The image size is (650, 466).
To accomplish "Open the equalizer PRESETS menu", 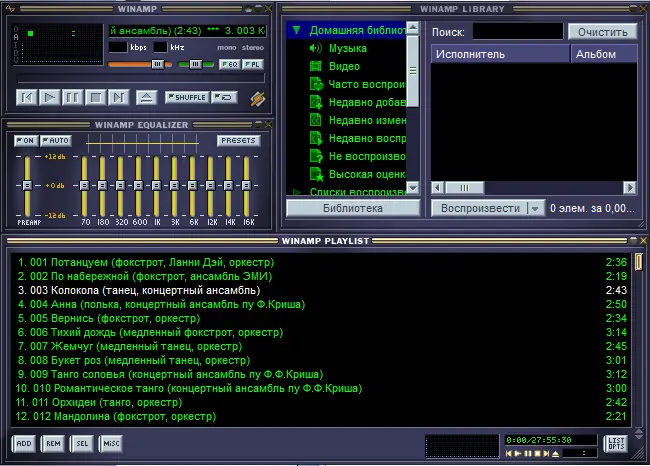I will [x=238, y=141].
